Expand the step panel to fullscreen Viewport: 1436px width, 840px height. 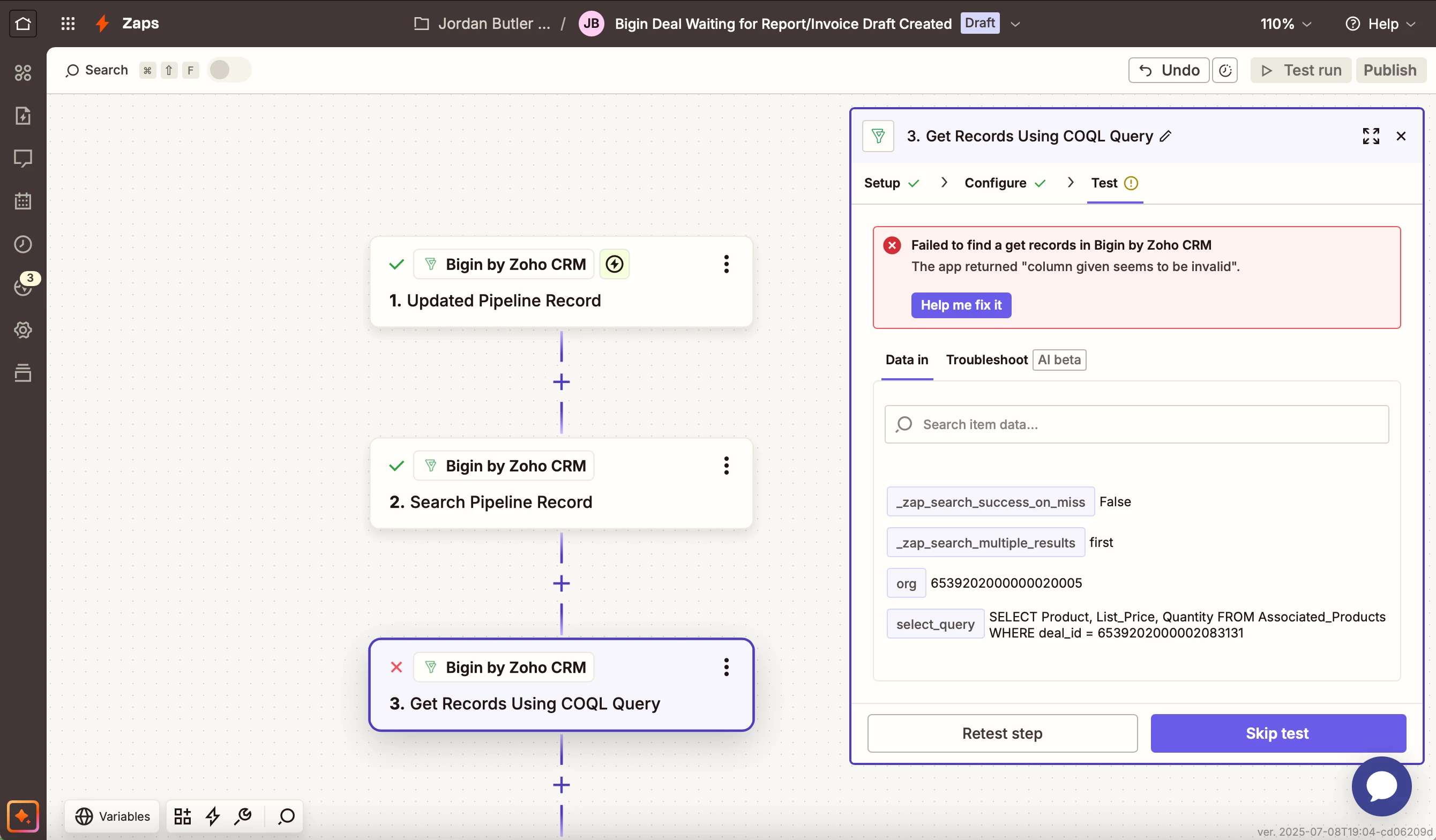[1371, 136]
